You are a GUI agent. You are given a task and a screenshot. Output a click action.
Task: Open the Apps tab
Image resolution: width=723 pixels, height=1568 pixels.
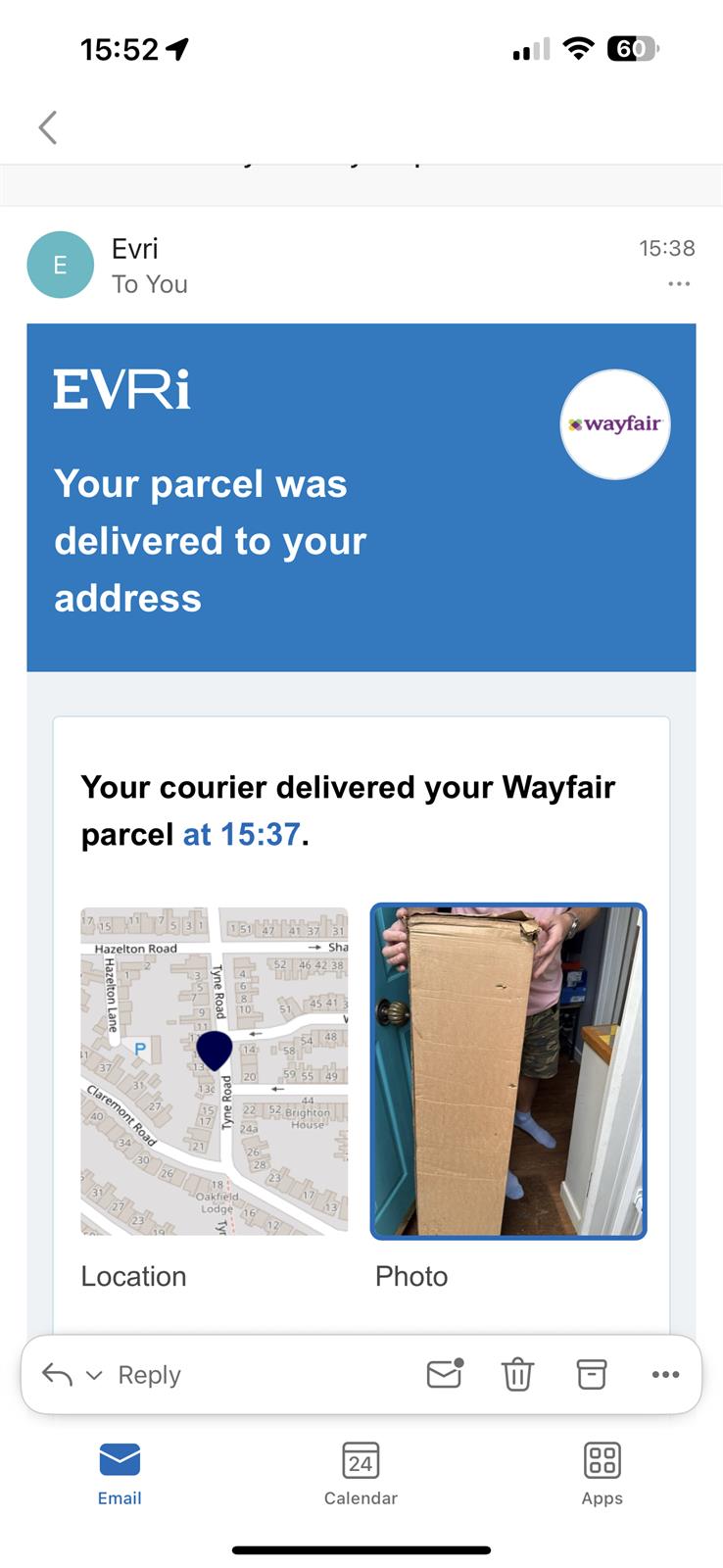tap(602, 1474)
